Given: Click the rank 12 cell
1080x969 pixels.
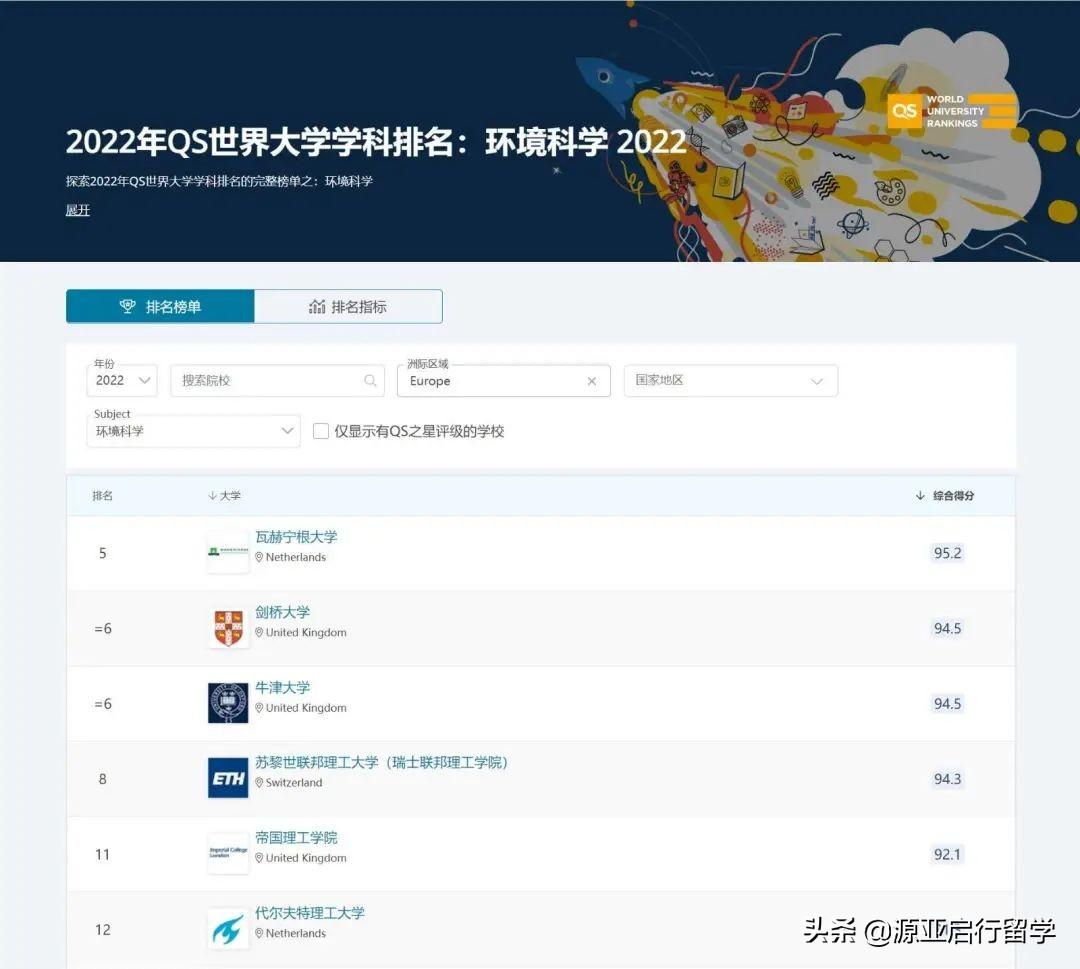Looking at the screenshot, I should click(103, 930).
